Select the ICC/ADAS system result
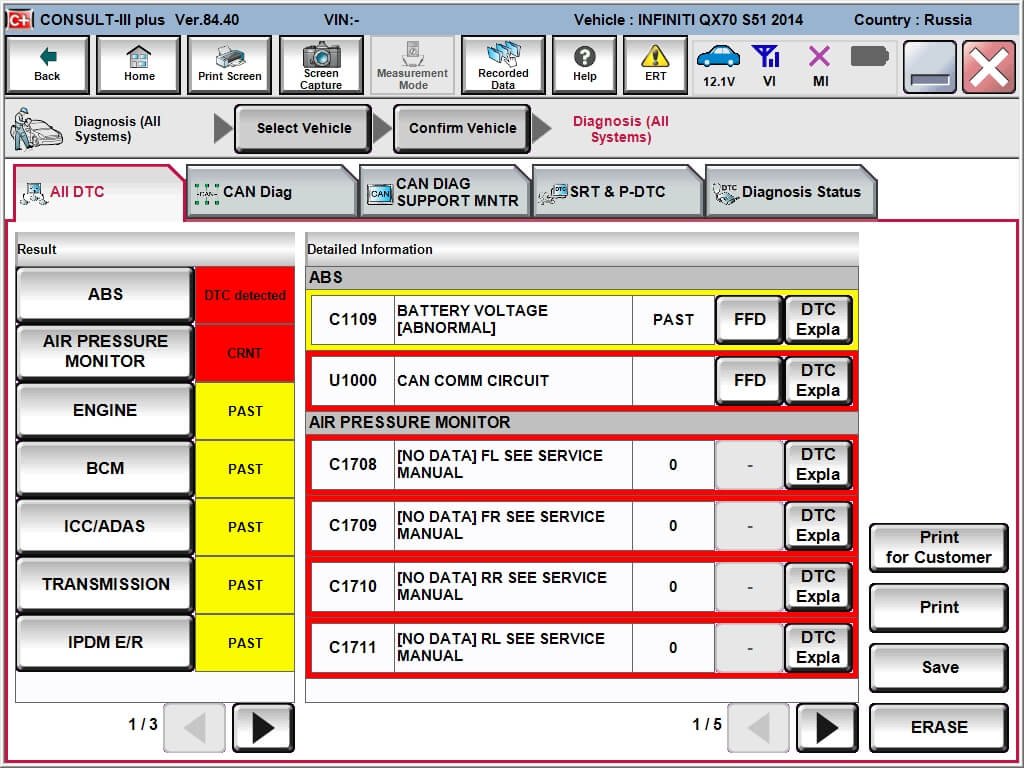The image size is (1024, 768). [105, 526]
